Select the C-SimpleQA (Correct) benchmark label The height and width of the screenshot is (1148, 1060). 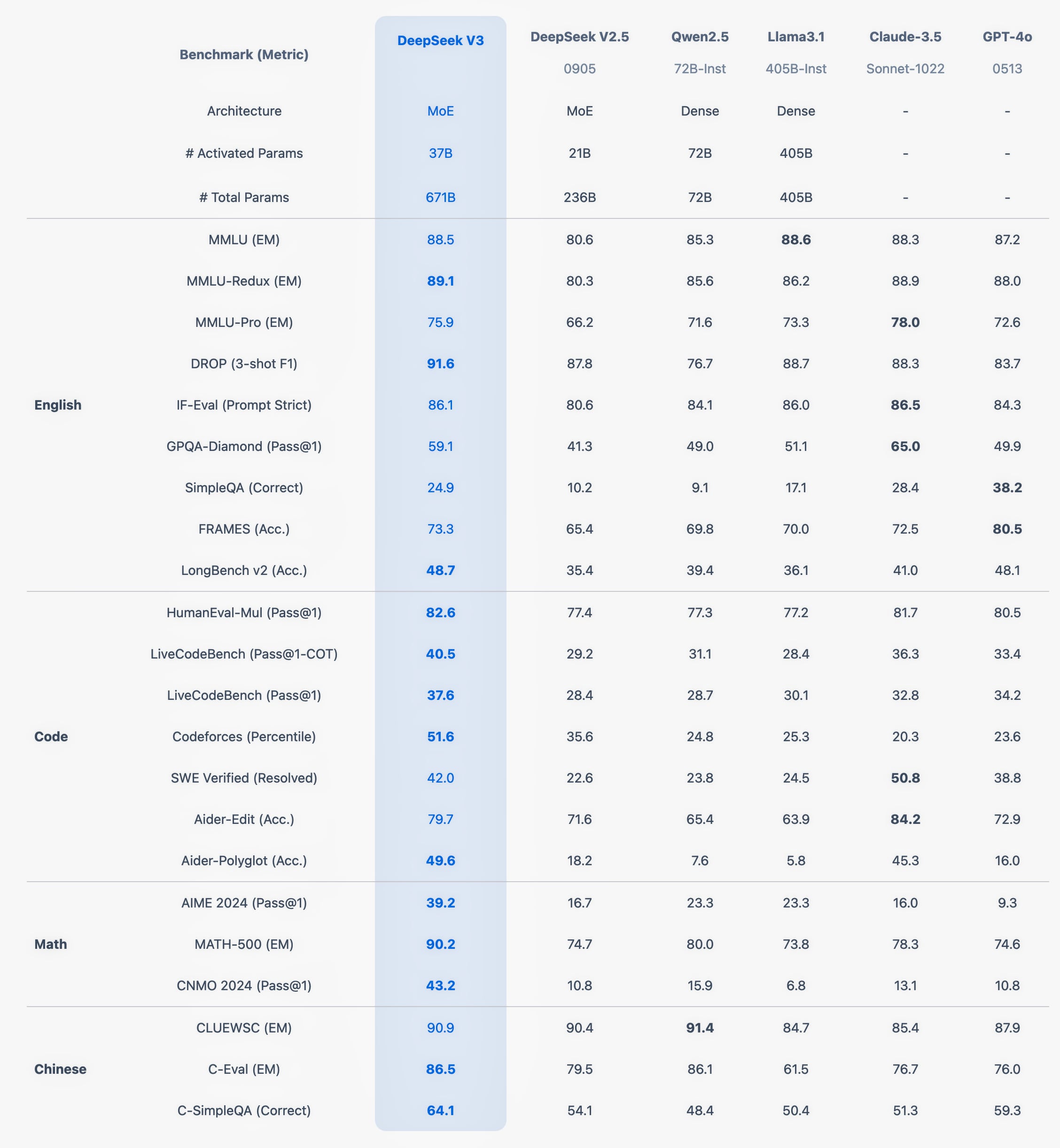click(x=244, y=1110)
